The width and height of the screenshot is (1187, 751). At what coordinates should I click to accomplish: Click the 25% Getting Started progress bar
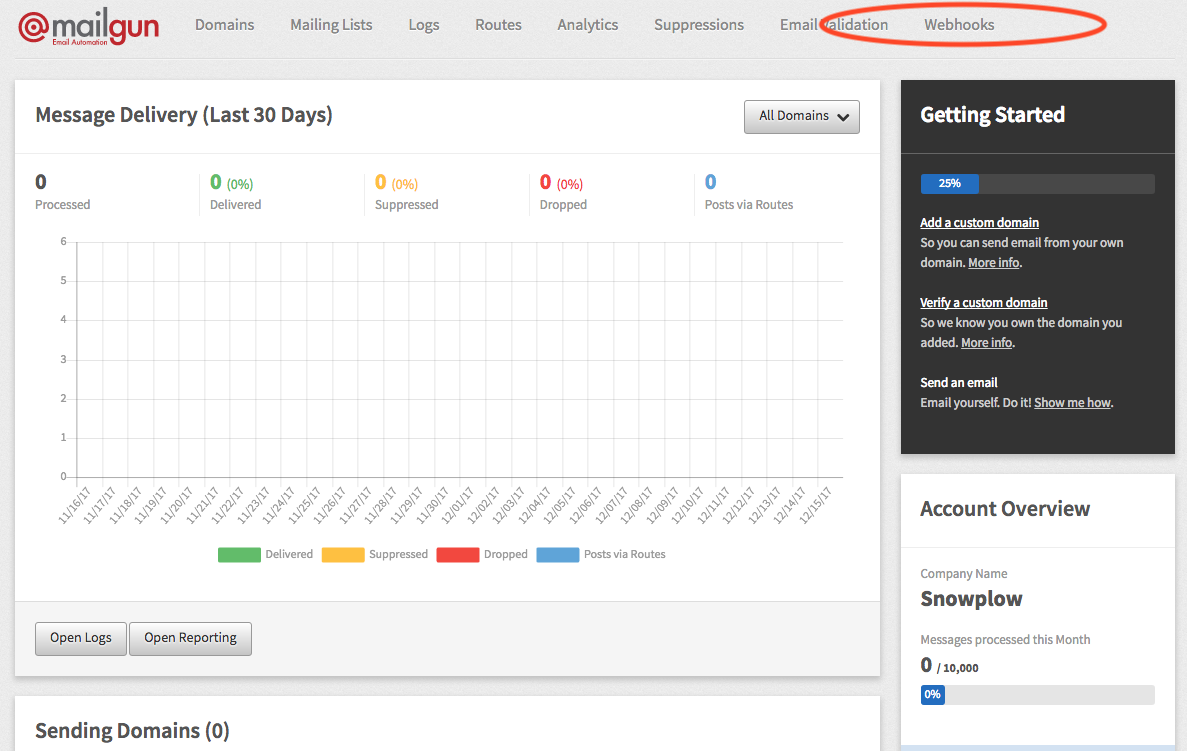click(x=1037, y=184)
